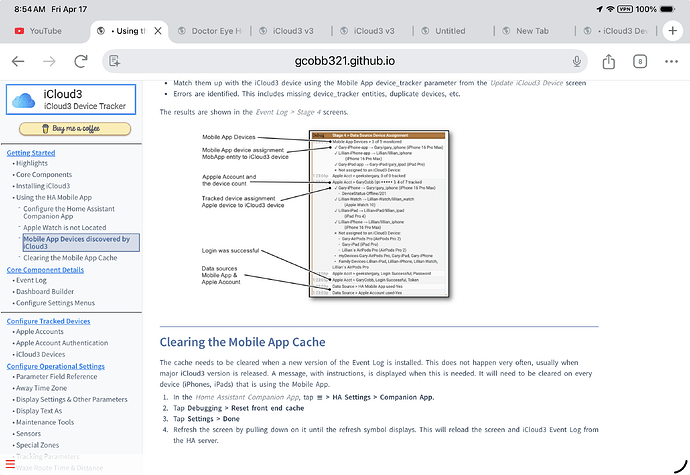Select Display Settings & Other Parameters

pos(72,400)
